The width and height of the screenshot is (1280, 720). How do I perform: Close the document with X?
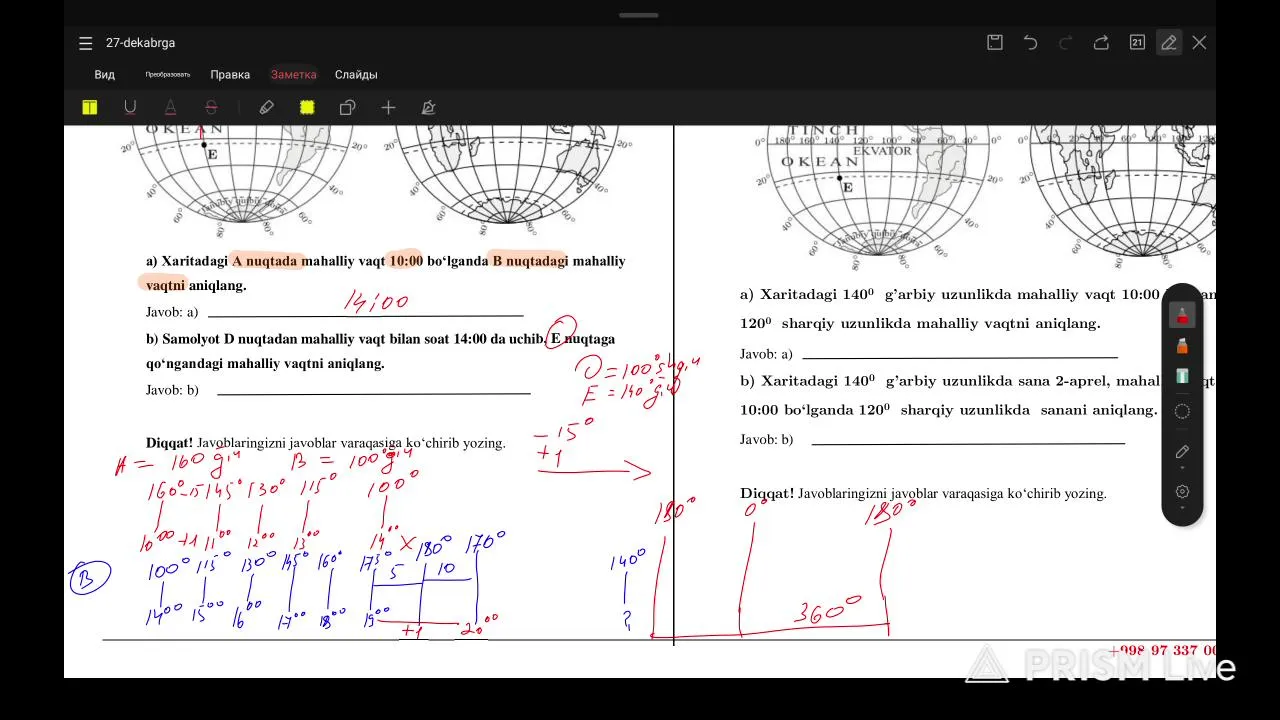[x=1199, y=42]
